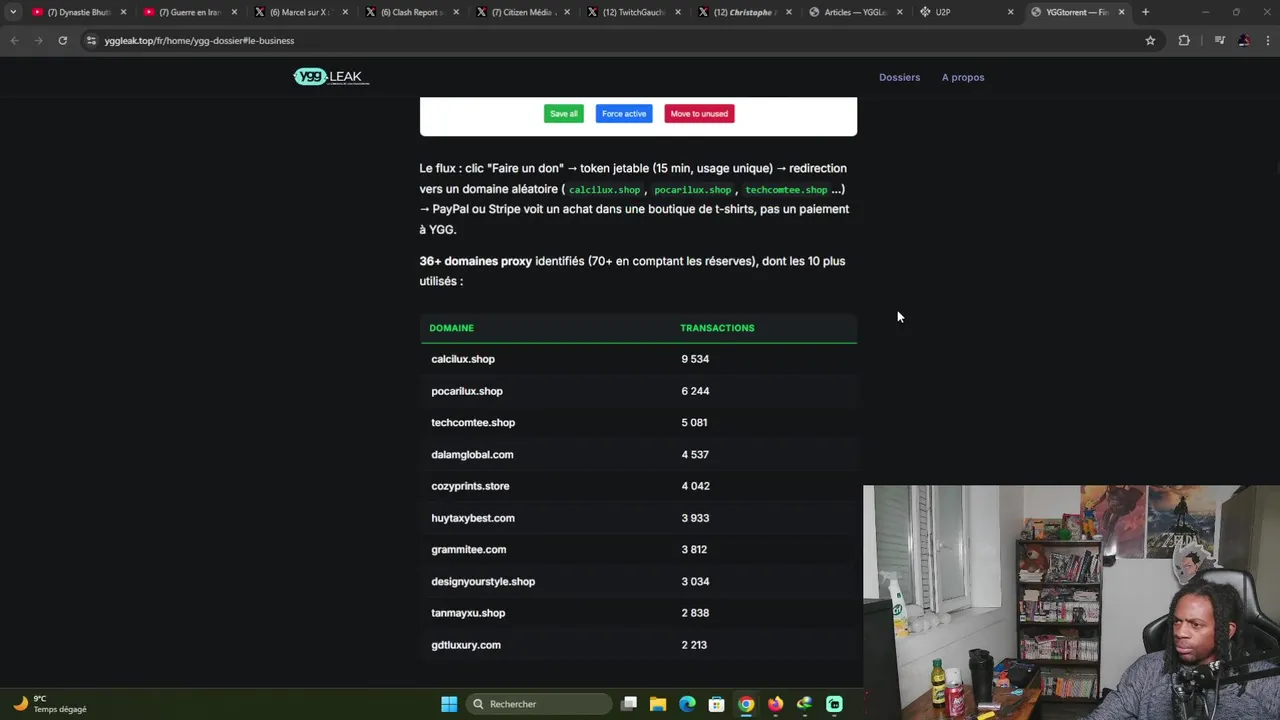This screenshot has height=720, width=1280.
Task: Open File Explorer from the taskbar
Action: (x=658, y=704)
